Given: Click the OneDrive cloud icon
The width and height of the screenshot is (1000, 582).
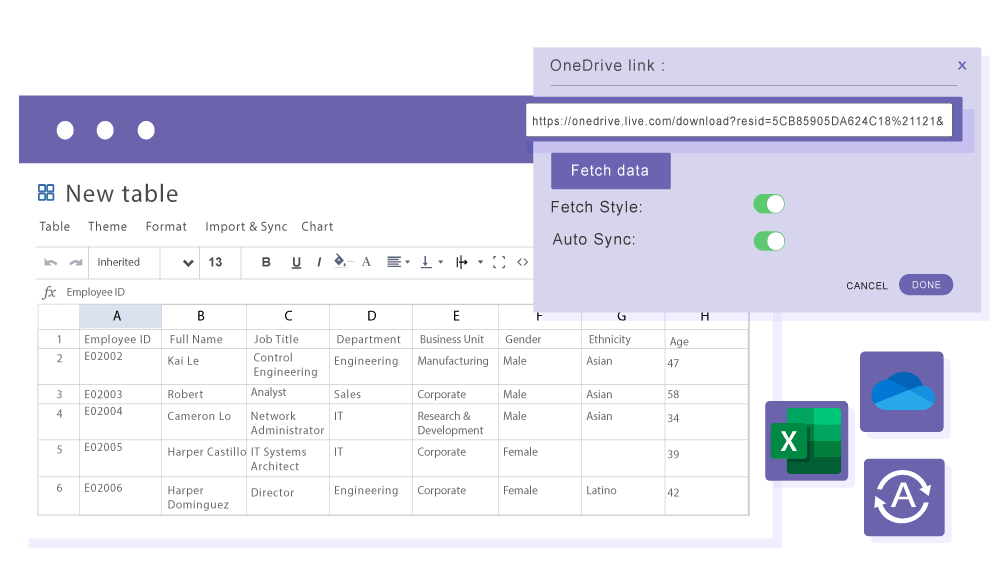Looking at the screenshot, I should 902,391.
